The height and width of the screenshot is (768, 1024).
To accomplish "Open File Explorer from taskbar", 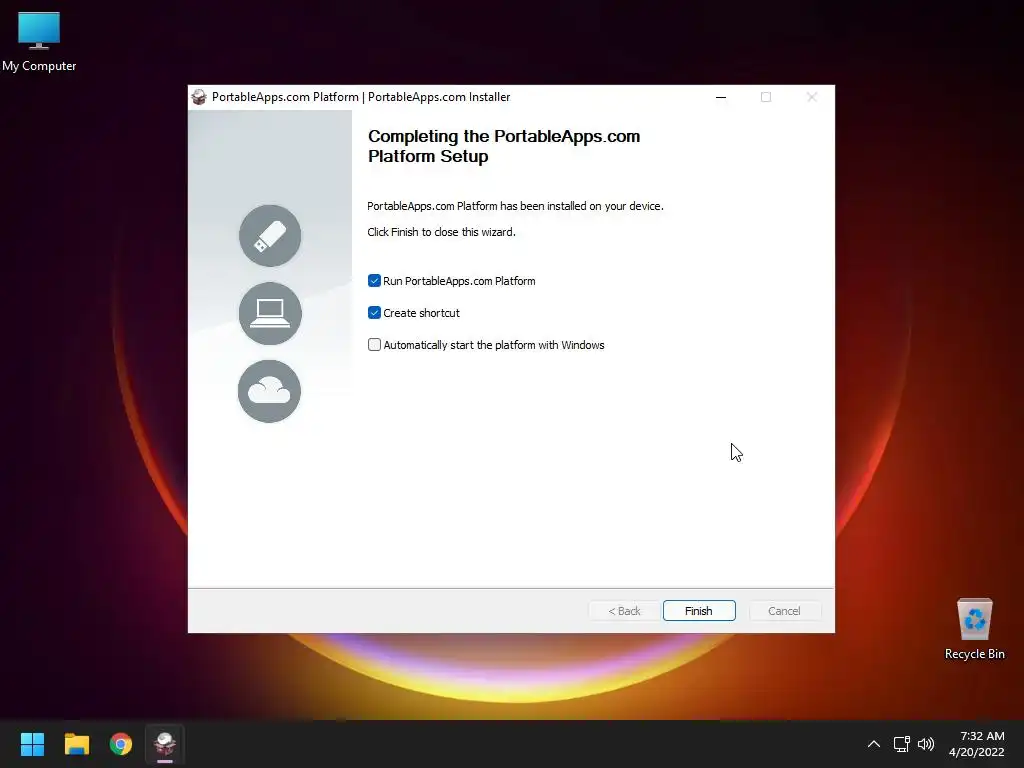I will (76, 744).
